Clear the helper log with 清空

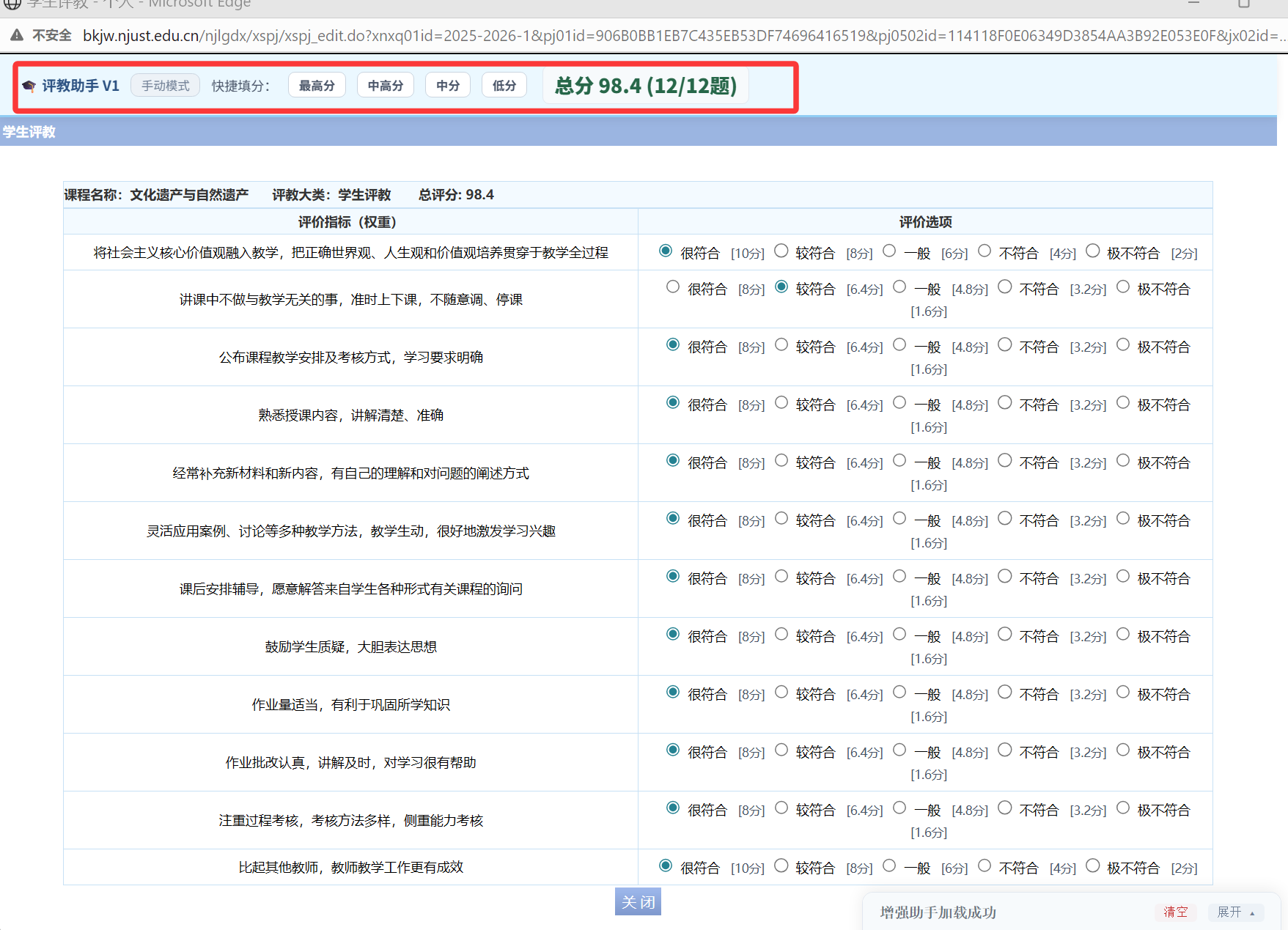point(1174,912)
